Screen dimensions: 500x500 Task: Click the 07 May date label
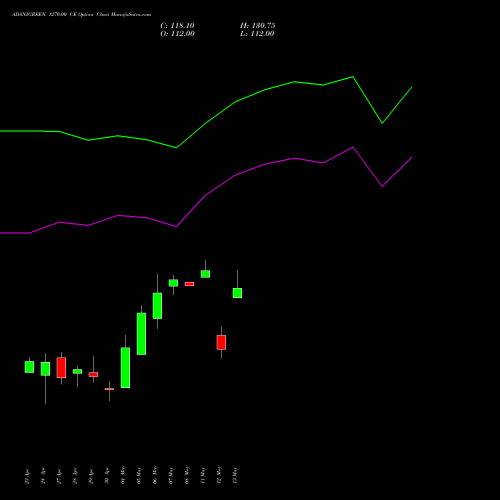point(171,475)
